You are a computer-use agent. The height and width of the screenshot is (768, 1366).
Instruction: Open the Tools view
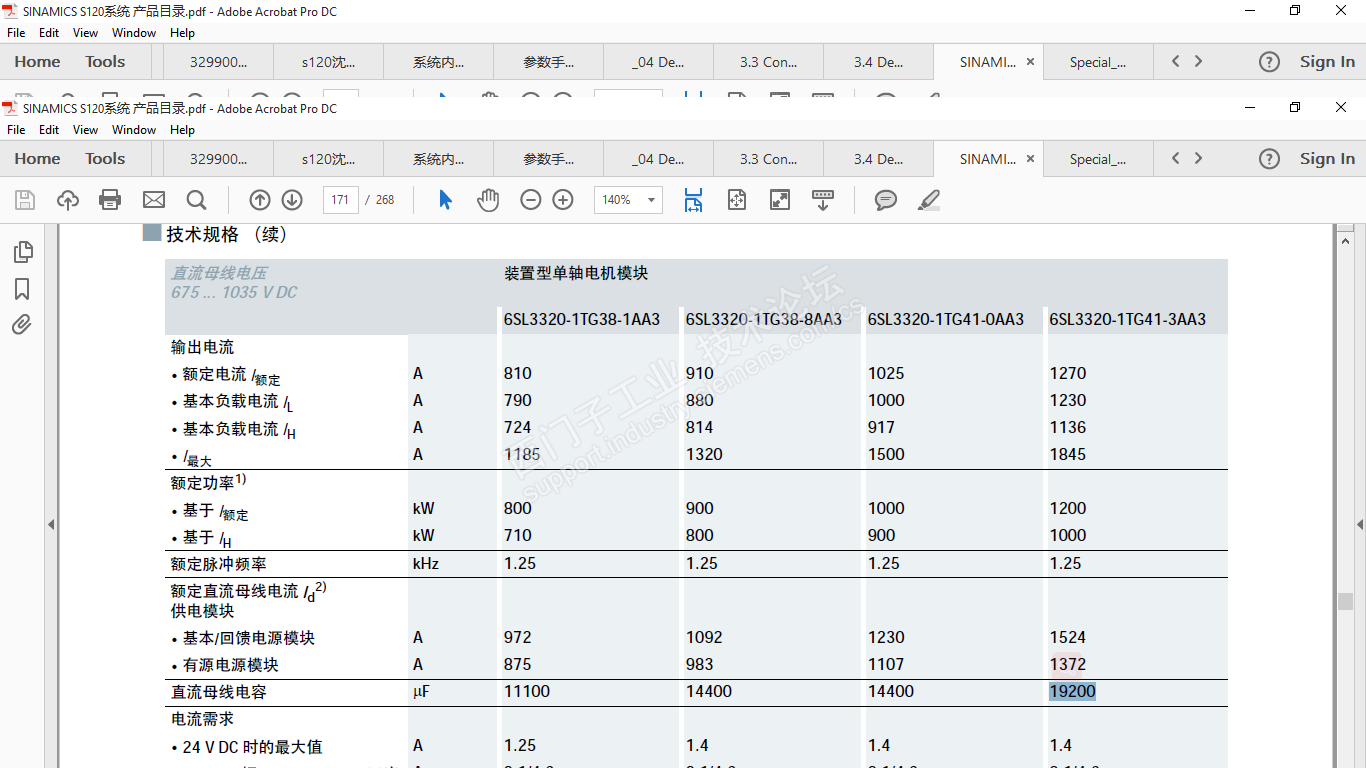point(105,159)
